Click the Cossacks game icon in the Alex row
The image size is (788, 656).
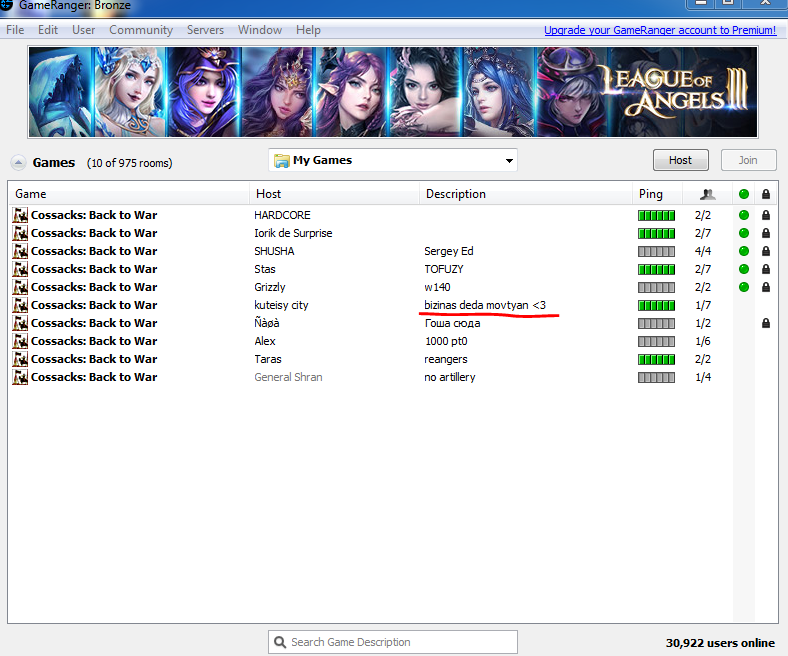(x=20, y=341)
